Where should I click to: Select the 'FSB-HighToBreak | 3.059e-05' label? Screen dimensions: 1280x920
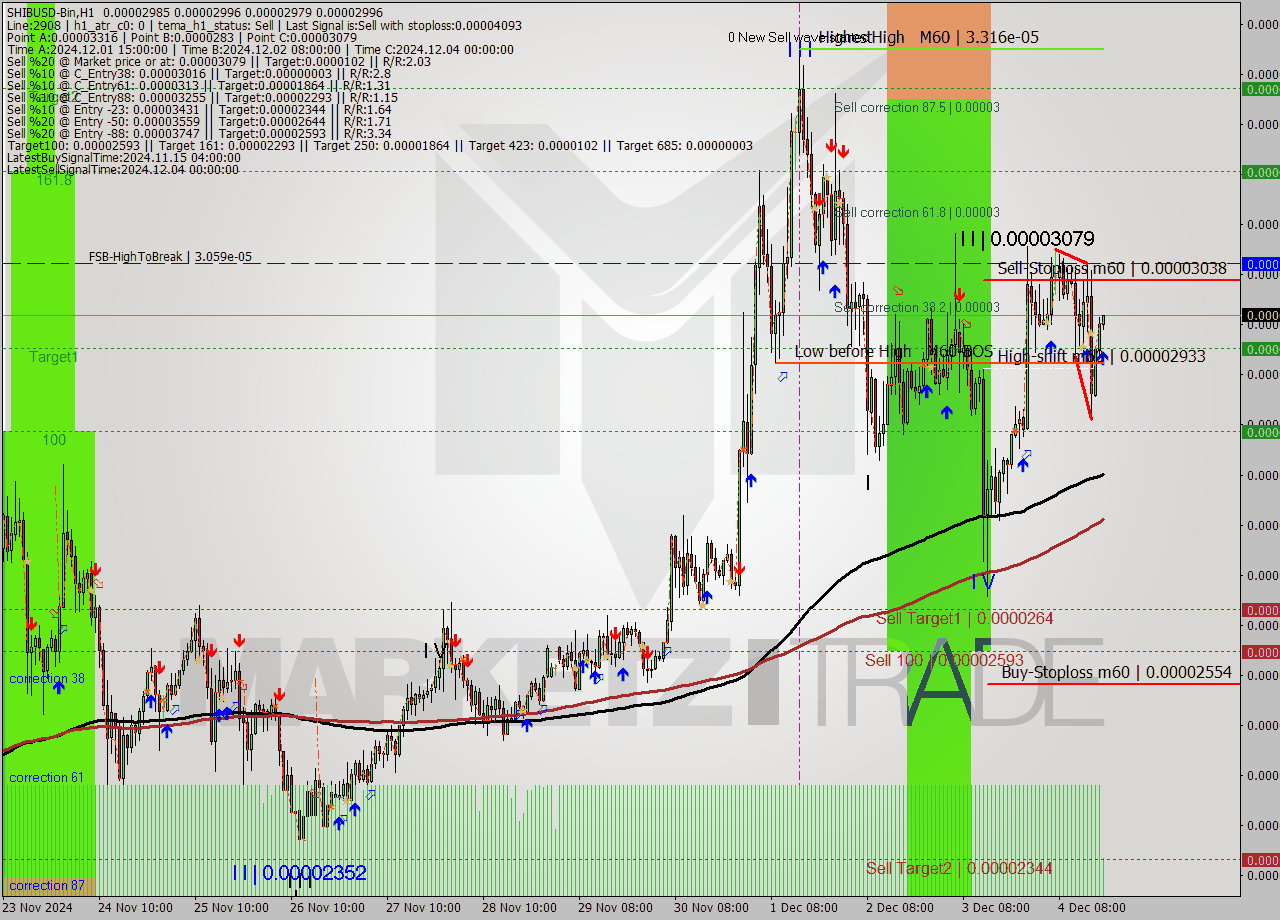click(x=170, y=257)
